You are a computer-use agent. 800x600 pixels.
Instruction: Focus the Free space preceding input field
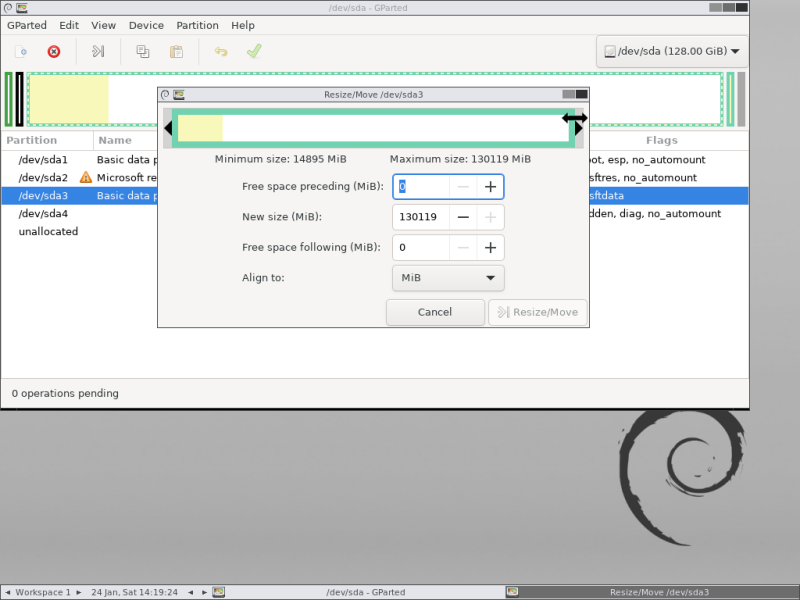[x=421, y=187]
